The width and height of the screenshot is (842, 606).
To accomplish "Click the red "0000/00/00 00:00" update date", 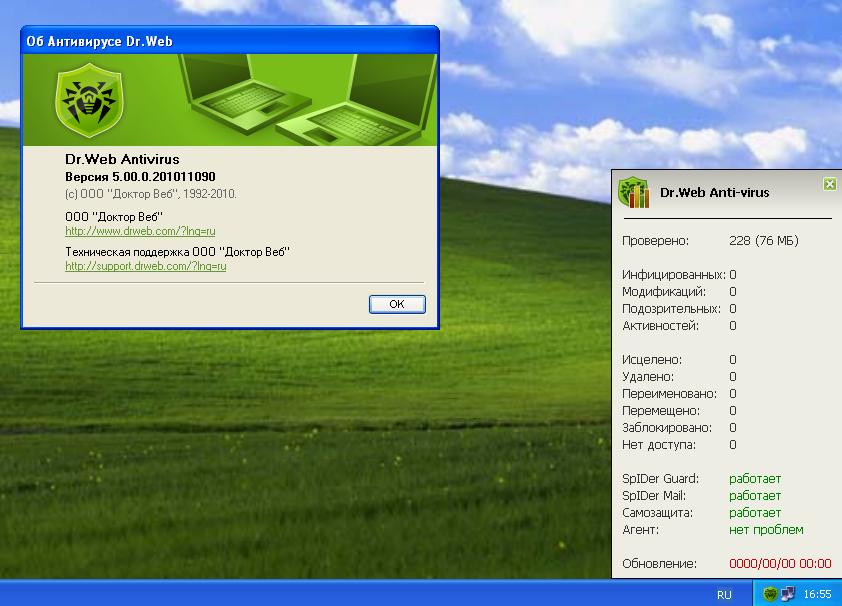I will [780, 564].
